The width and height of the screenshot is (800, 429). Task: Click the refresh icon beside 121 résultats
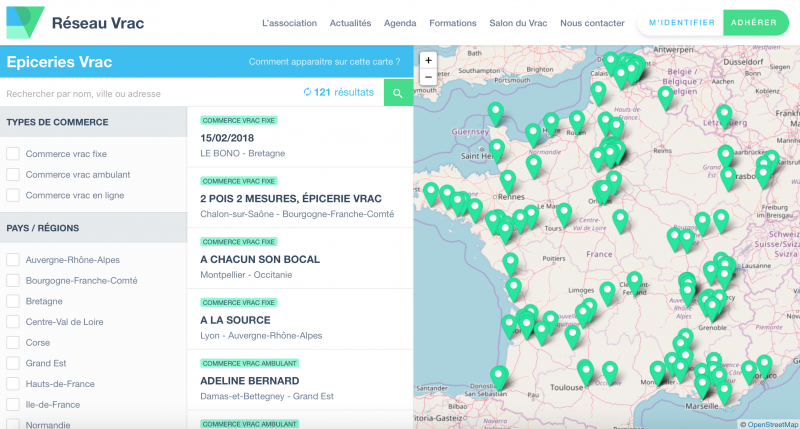click(x=307, y=92)
